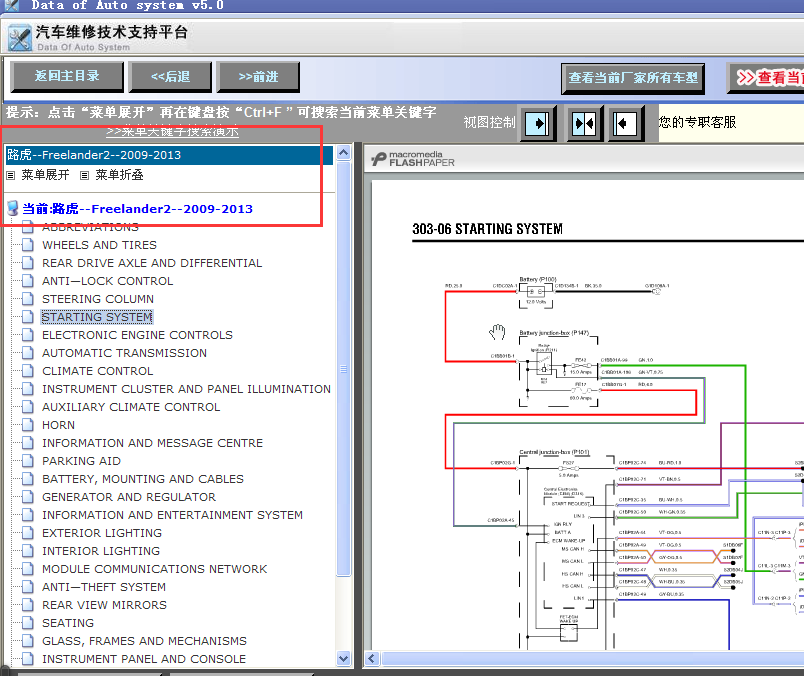Open HORN entry
This screenshot has height=676, width=804.
click(58, 425)
